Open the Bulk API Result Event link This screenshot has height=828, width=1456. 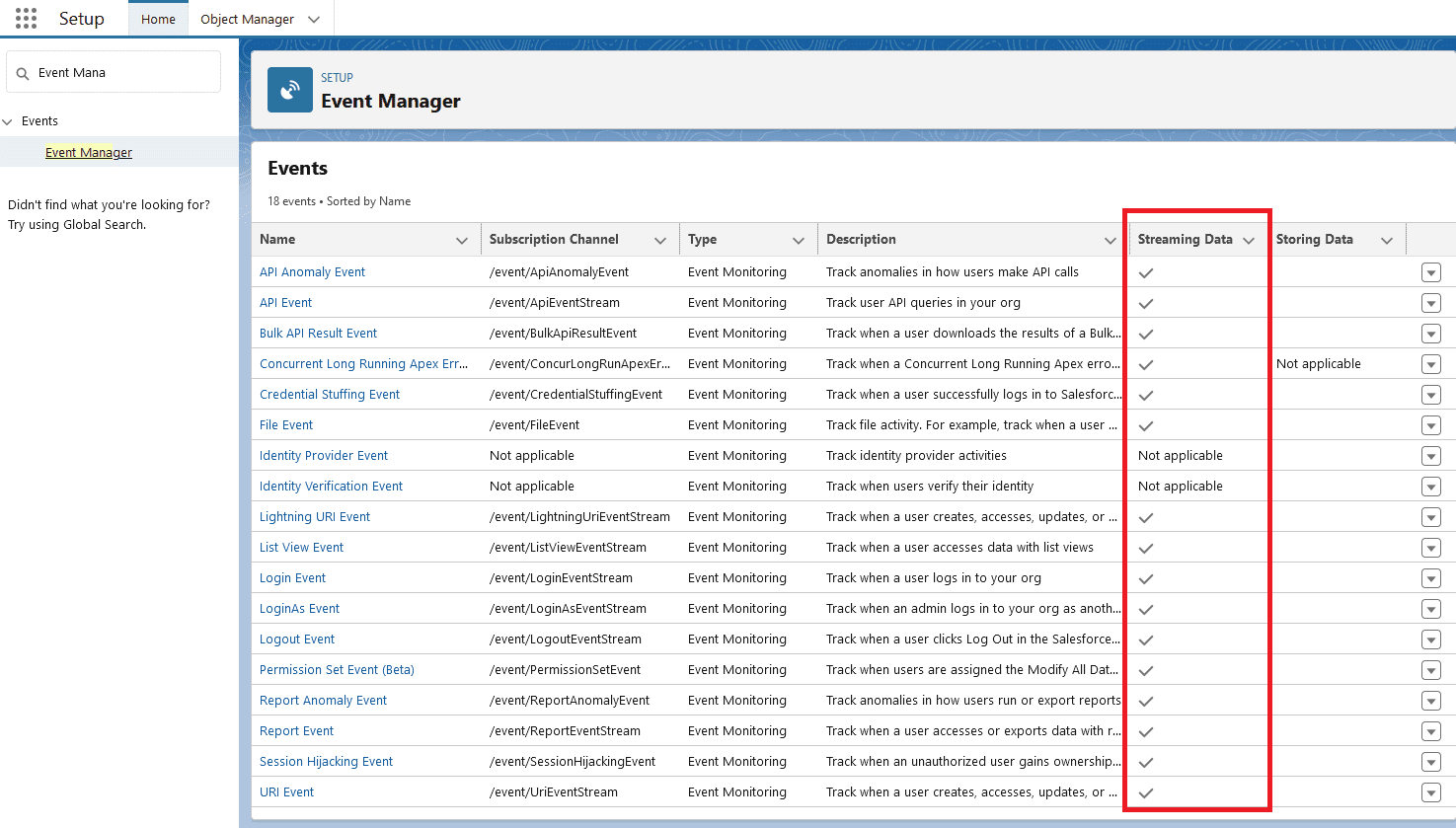[318, 334]
